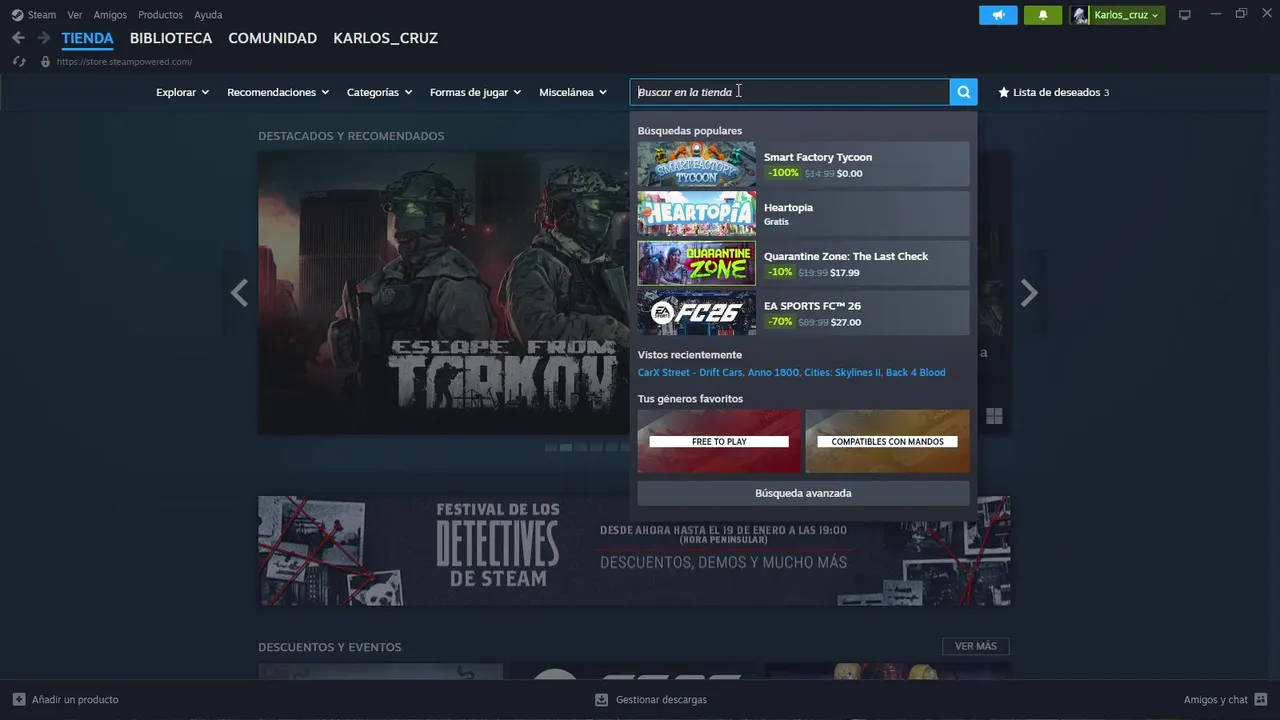Open the Escape from Tarkov featured image
This screenshot has width=1280, height=720.
click(x=444, y=293)
